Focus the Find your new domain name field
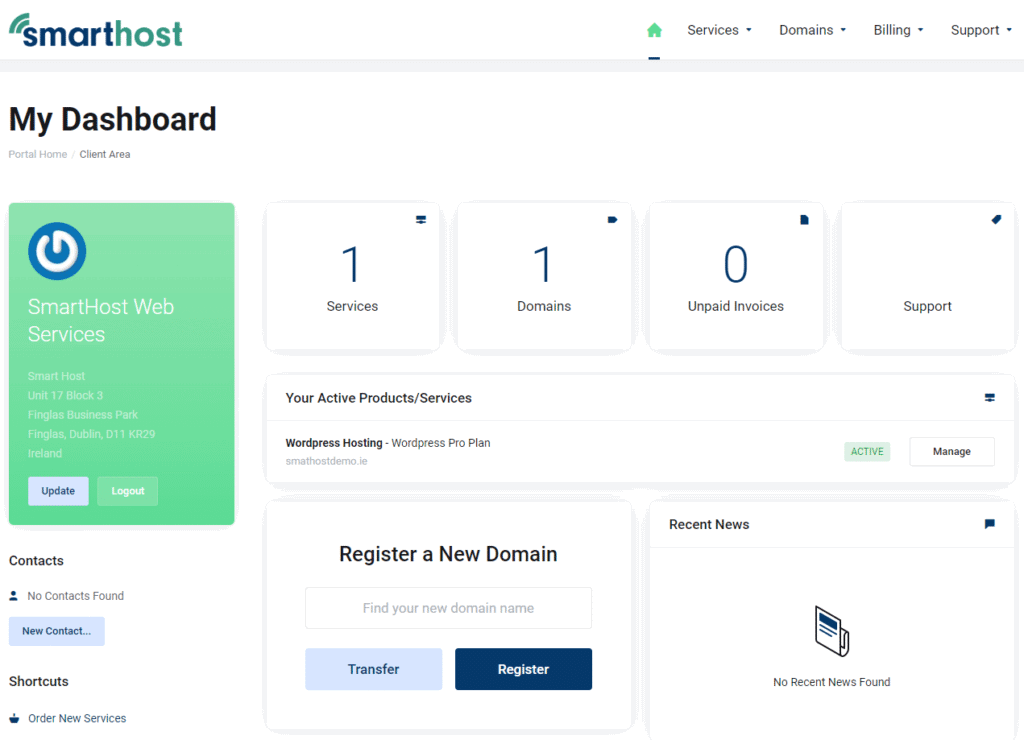Viewport: 1024px width, 740px height. point(448,608)
